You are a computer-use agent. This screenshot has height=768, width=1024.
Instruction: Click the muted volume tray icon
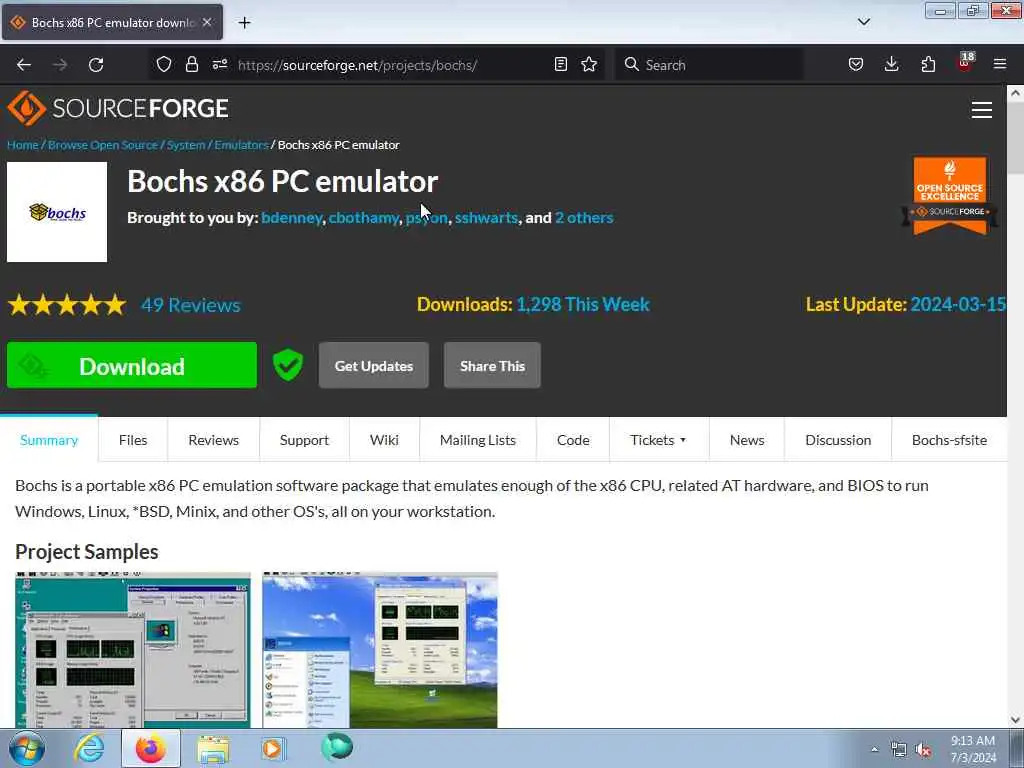pos(923,750)
